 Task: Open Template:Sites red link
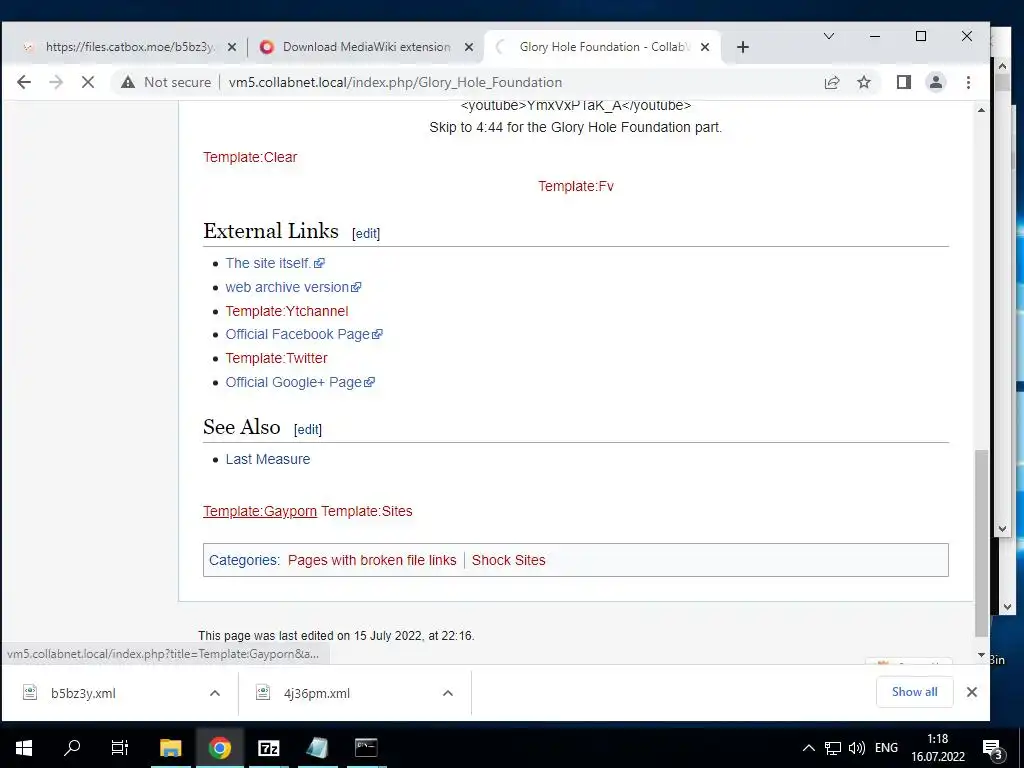click(x=366, y=511)
